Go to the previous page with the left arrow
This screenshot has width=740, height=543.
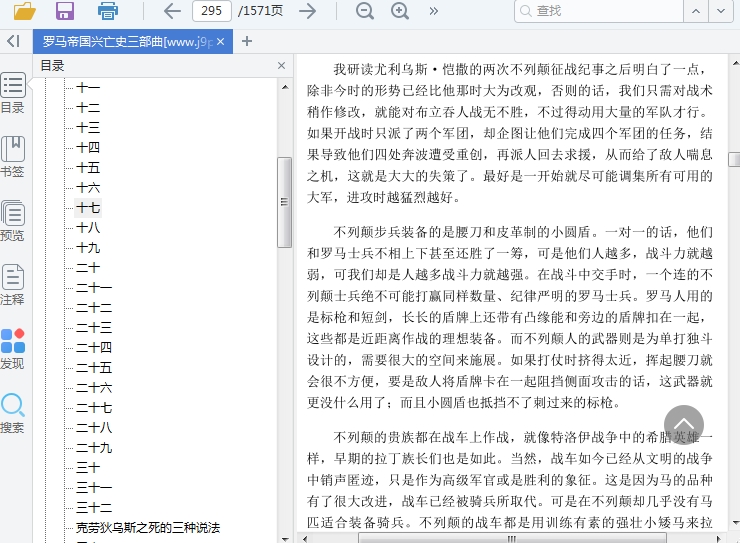click(x=172, y=11)
